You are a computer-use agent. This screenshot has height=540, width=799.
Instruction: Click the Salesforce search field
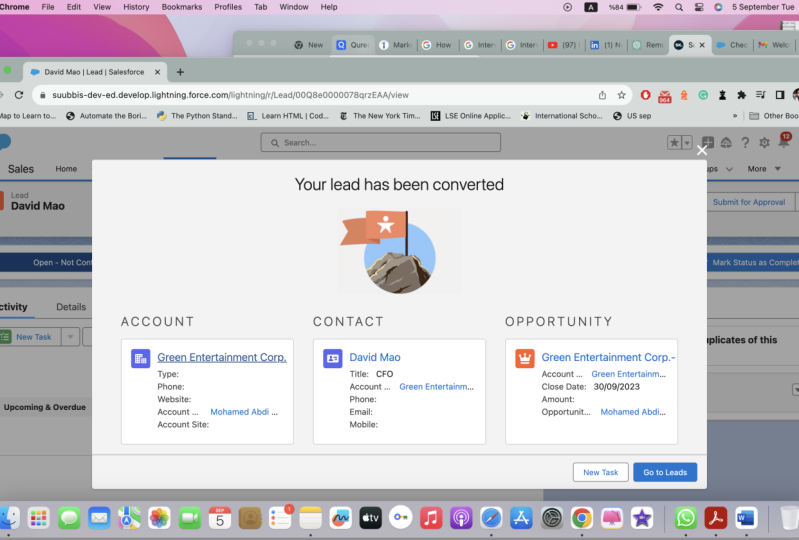click(x=381, y=143)
